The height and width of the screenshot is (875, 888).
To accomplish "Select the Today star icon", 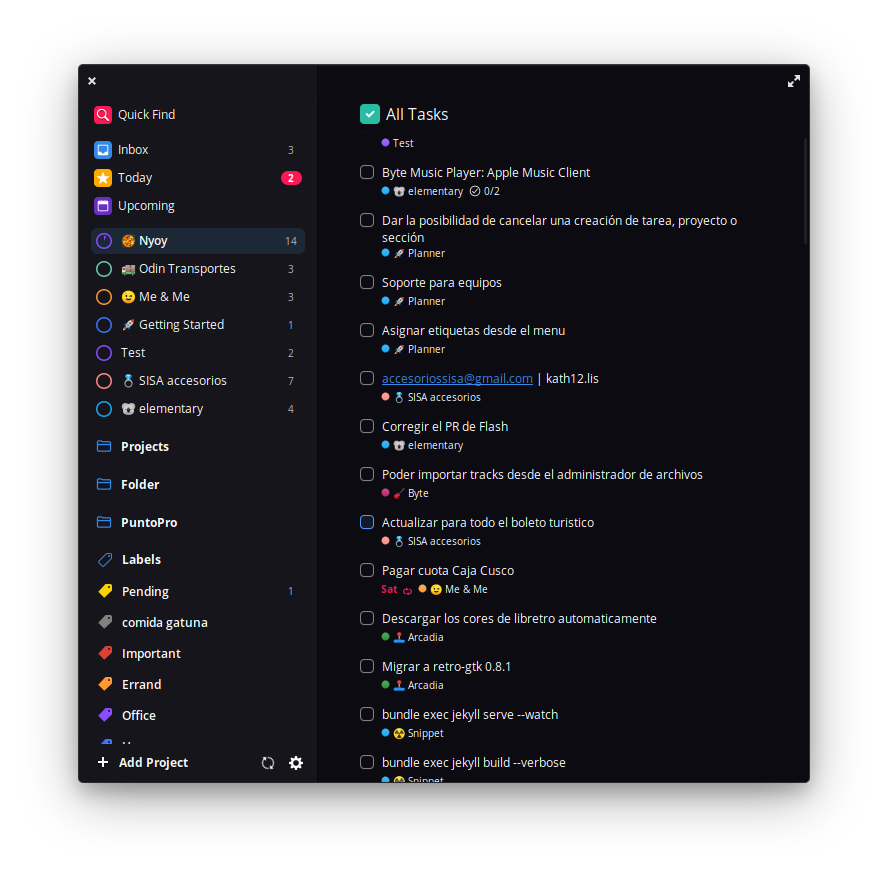I will [103, 178].
